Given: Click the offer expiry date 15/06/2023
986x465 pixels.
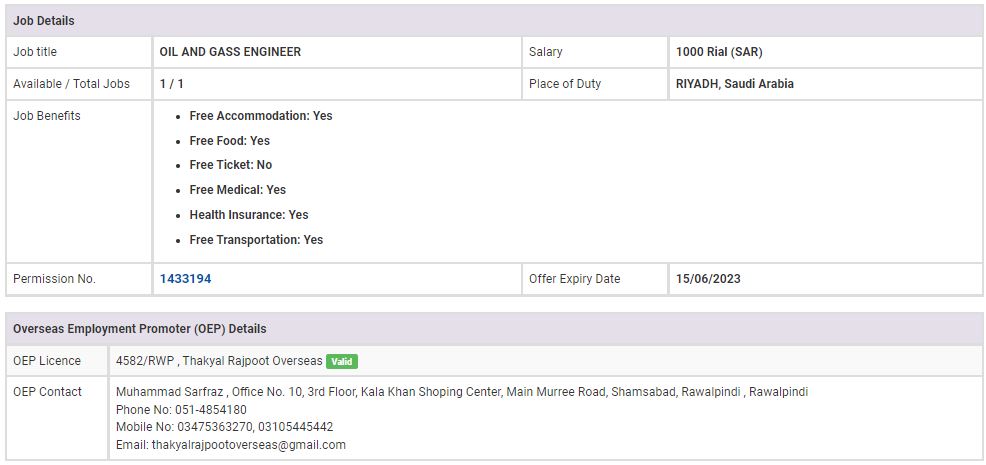Looking at the screenshot, I should 708,279.
